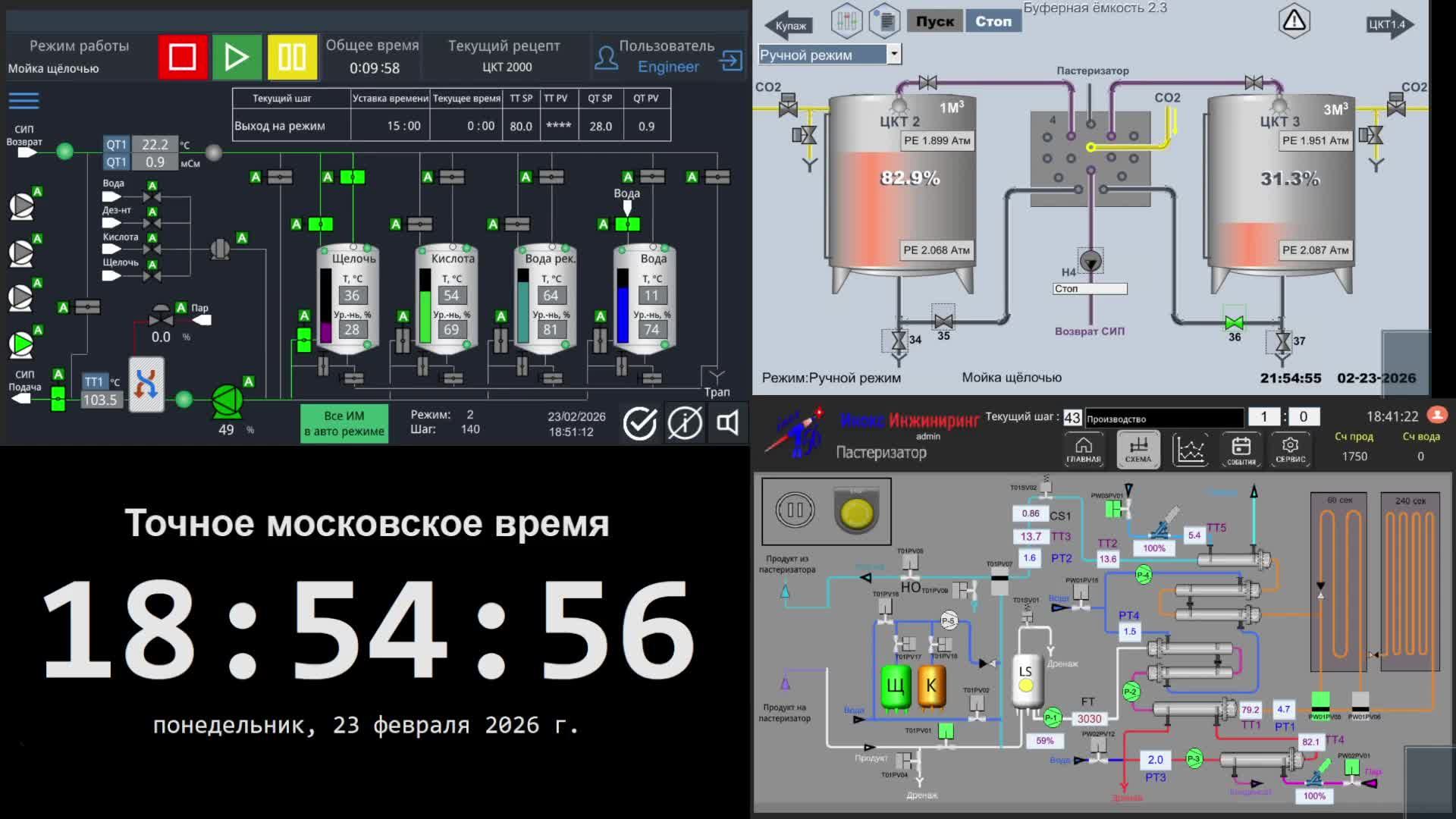Click the yellow pause button
The image size is (1456, 819).
[292, 57]
